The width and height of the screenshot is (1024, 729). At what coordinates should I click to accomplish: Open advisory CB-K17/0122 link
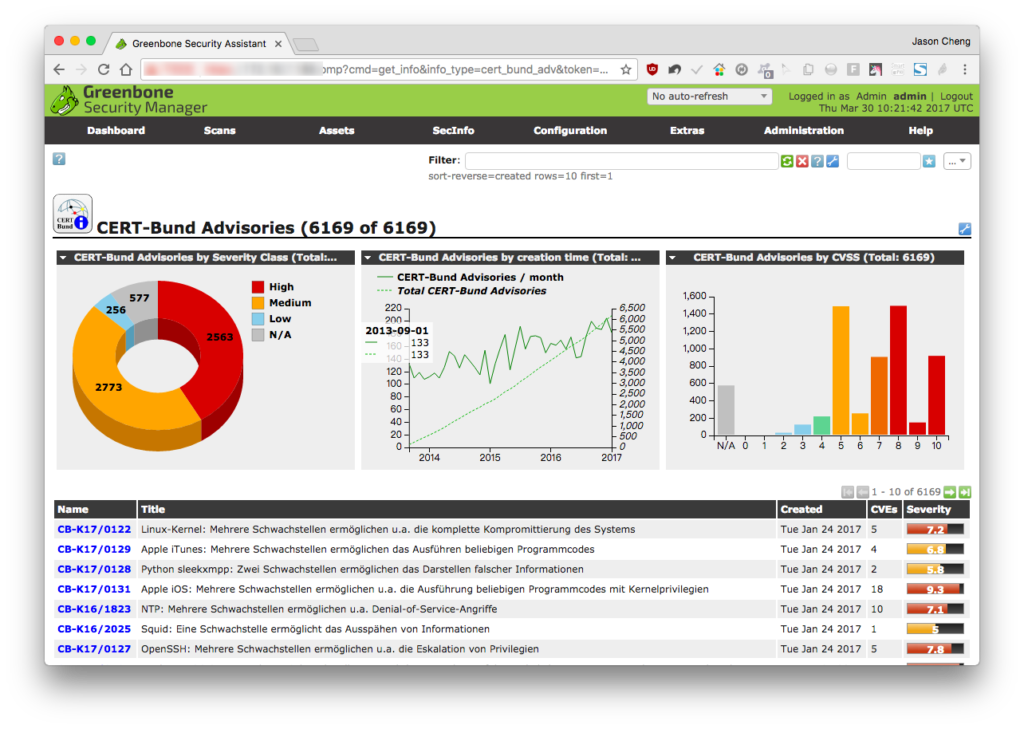(x=94, y=529)
